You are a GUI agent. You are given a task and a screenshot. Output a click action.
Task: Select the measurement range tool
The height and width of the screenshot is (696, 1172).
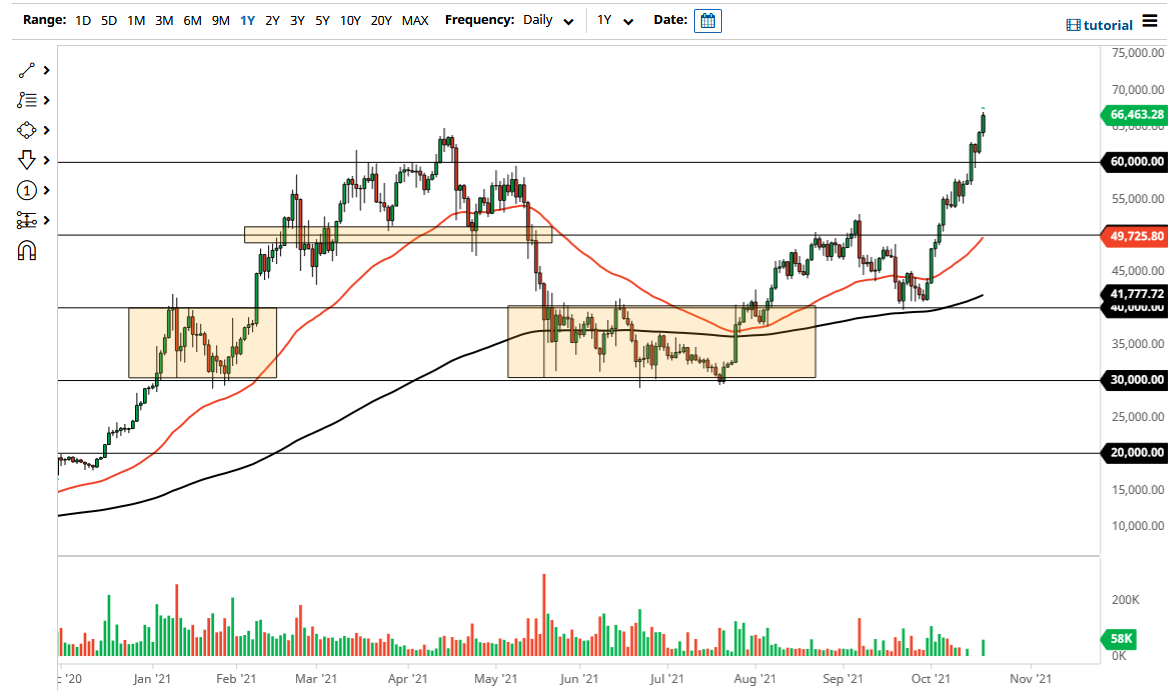[x=26, y=220]
